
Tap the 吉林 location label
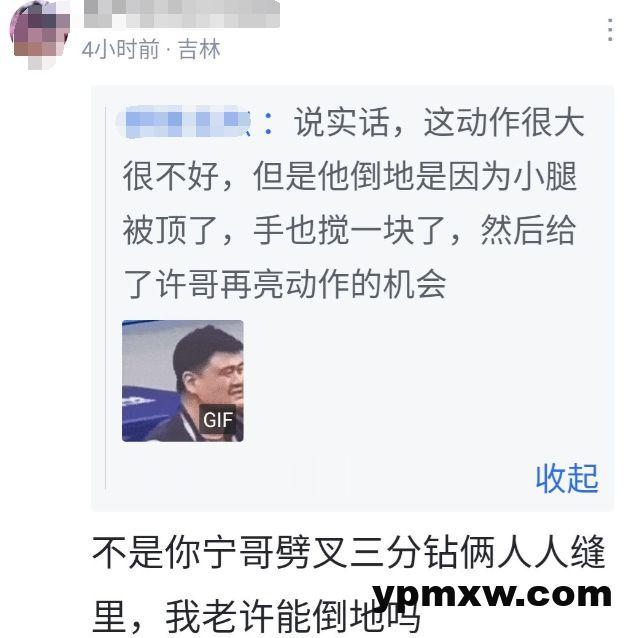pos(199,50)
